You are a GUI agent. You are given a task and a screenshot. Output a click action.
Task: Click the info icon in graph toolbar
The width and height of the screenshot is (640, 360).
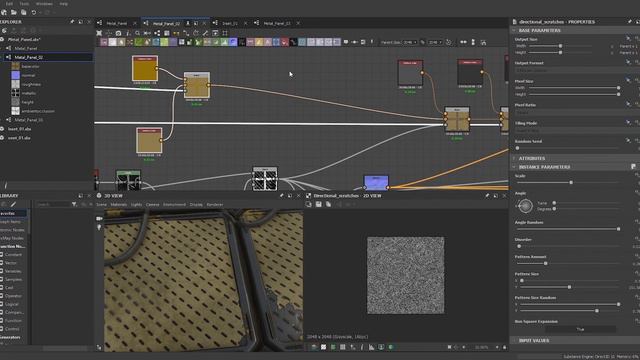pyautogui.click(x=128, y=33)
